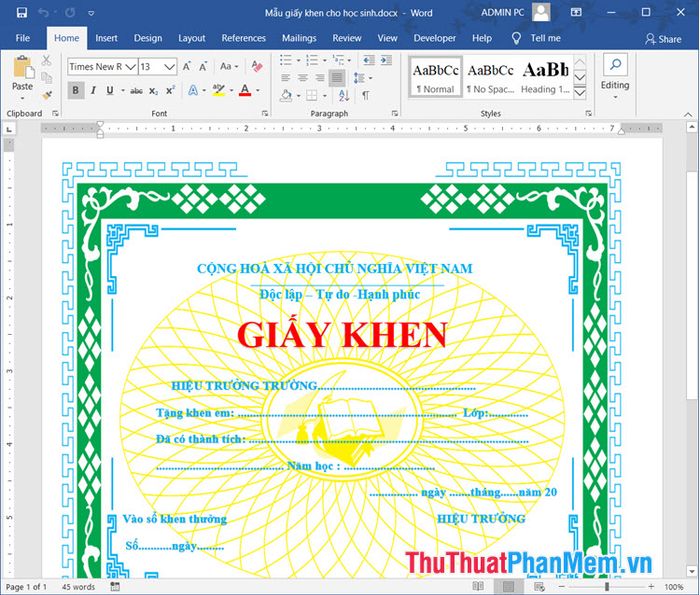Decrease font size with shrink font icon
This screenshot has width=700, height=595.
point(203,67)
